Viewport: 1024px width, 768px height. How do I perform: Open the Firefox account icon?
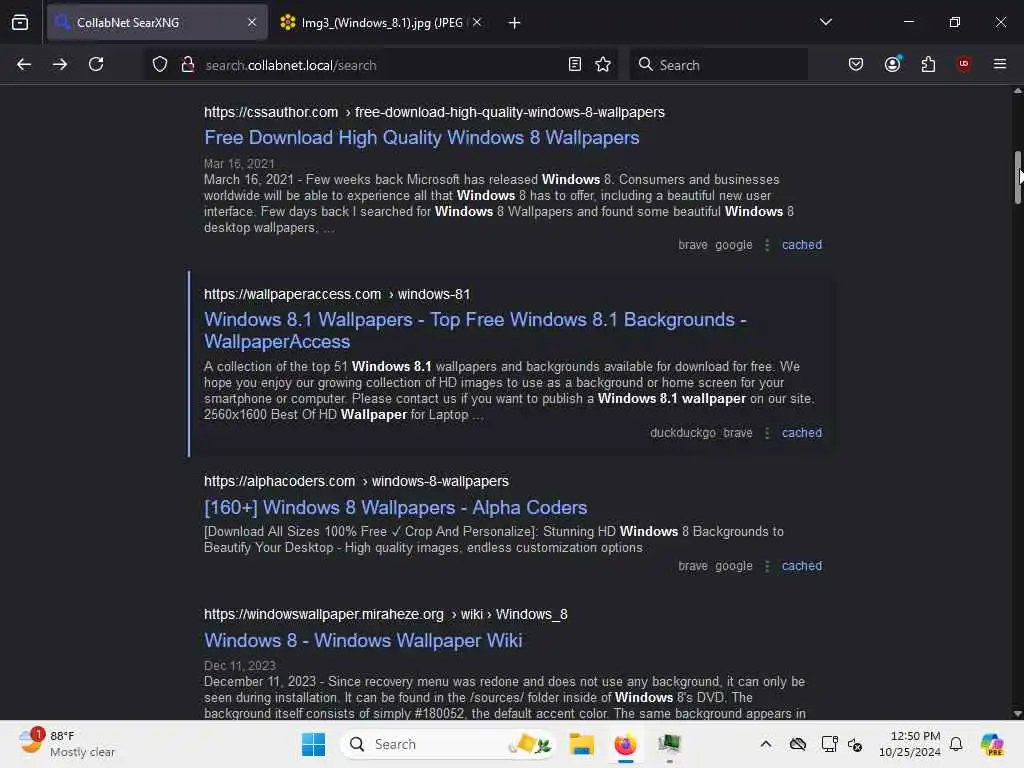(892, 64)
